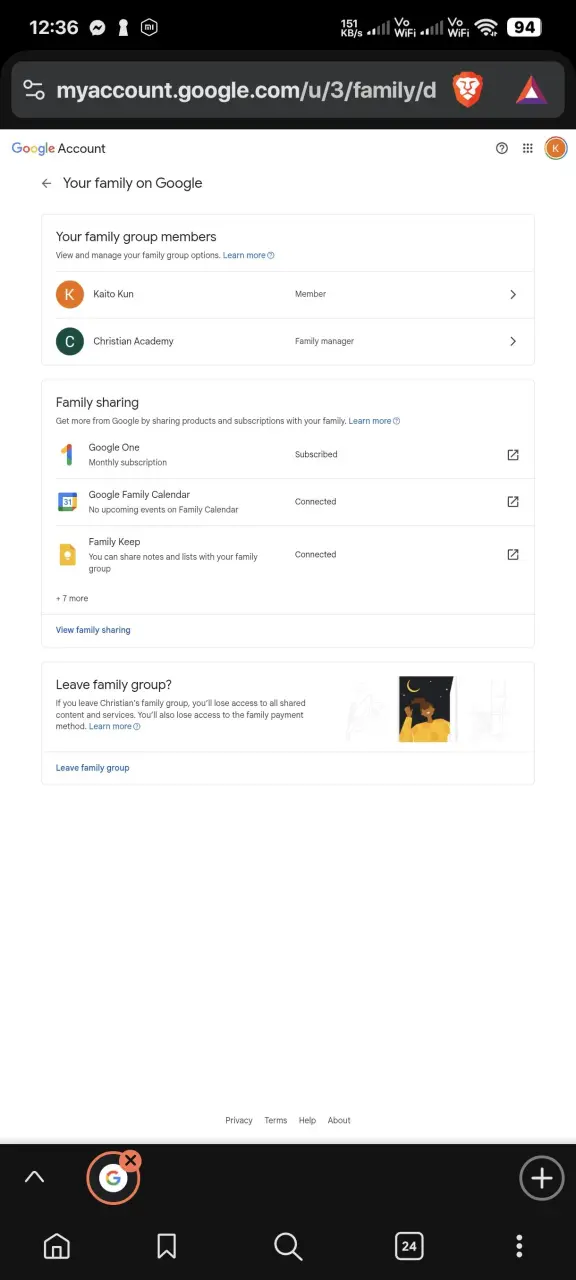Expand the + 7 more services
Viewport: 576px width, 1280px height.
(72, 598)
